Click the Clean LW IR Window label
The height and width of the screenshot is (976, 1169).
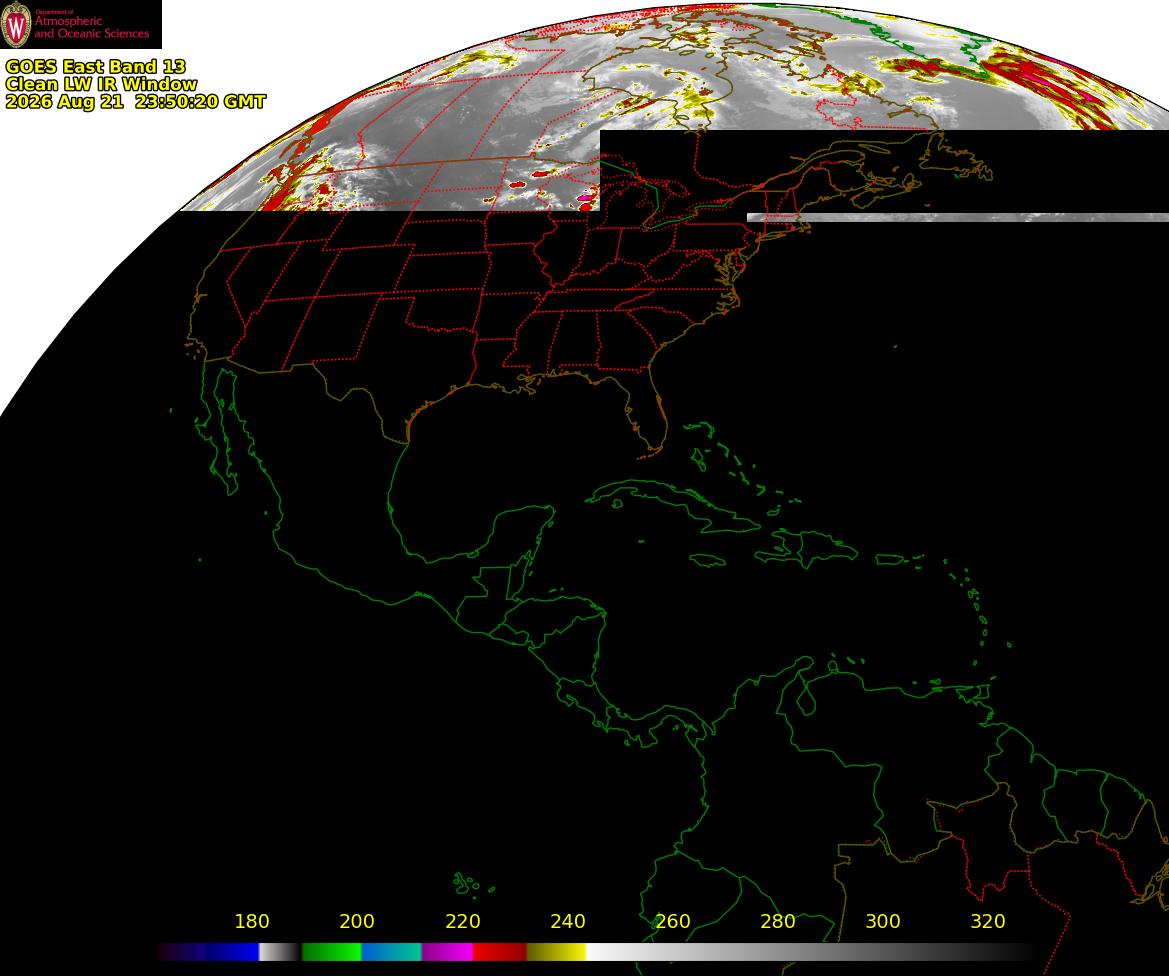[101, 84]
